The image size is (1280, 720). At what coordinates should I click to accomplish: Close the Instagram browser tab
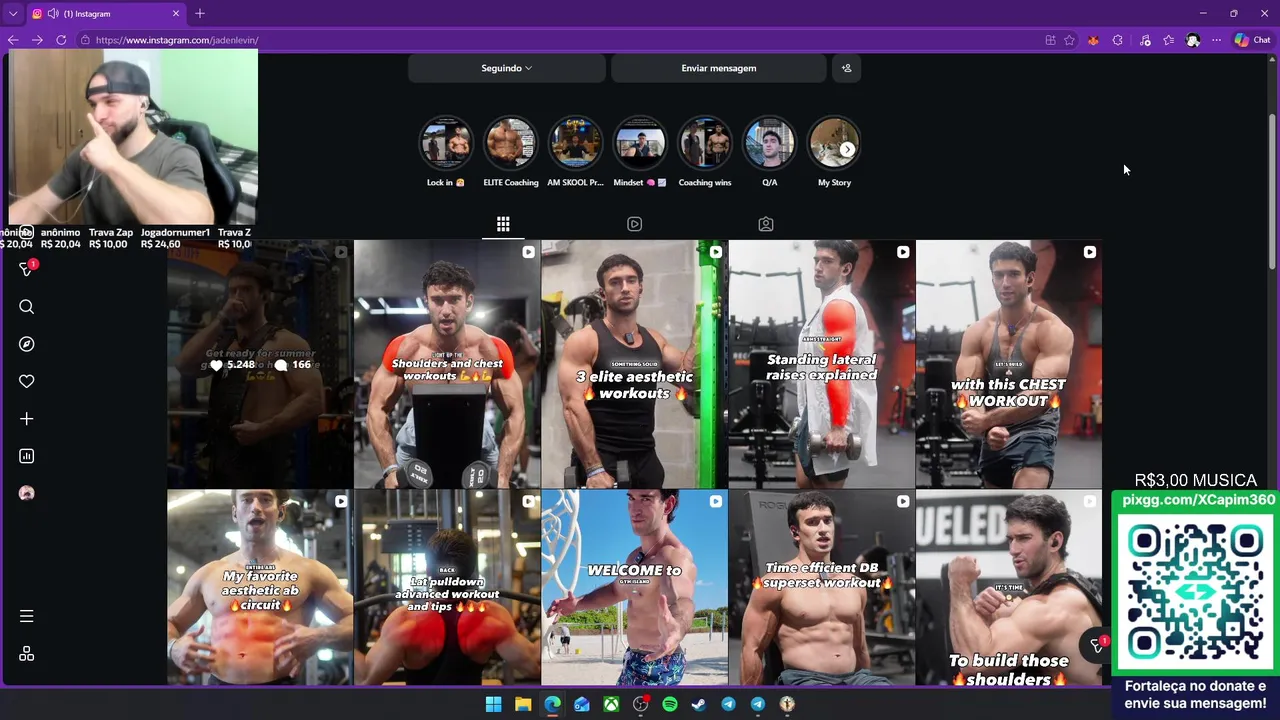pos(176,14)
